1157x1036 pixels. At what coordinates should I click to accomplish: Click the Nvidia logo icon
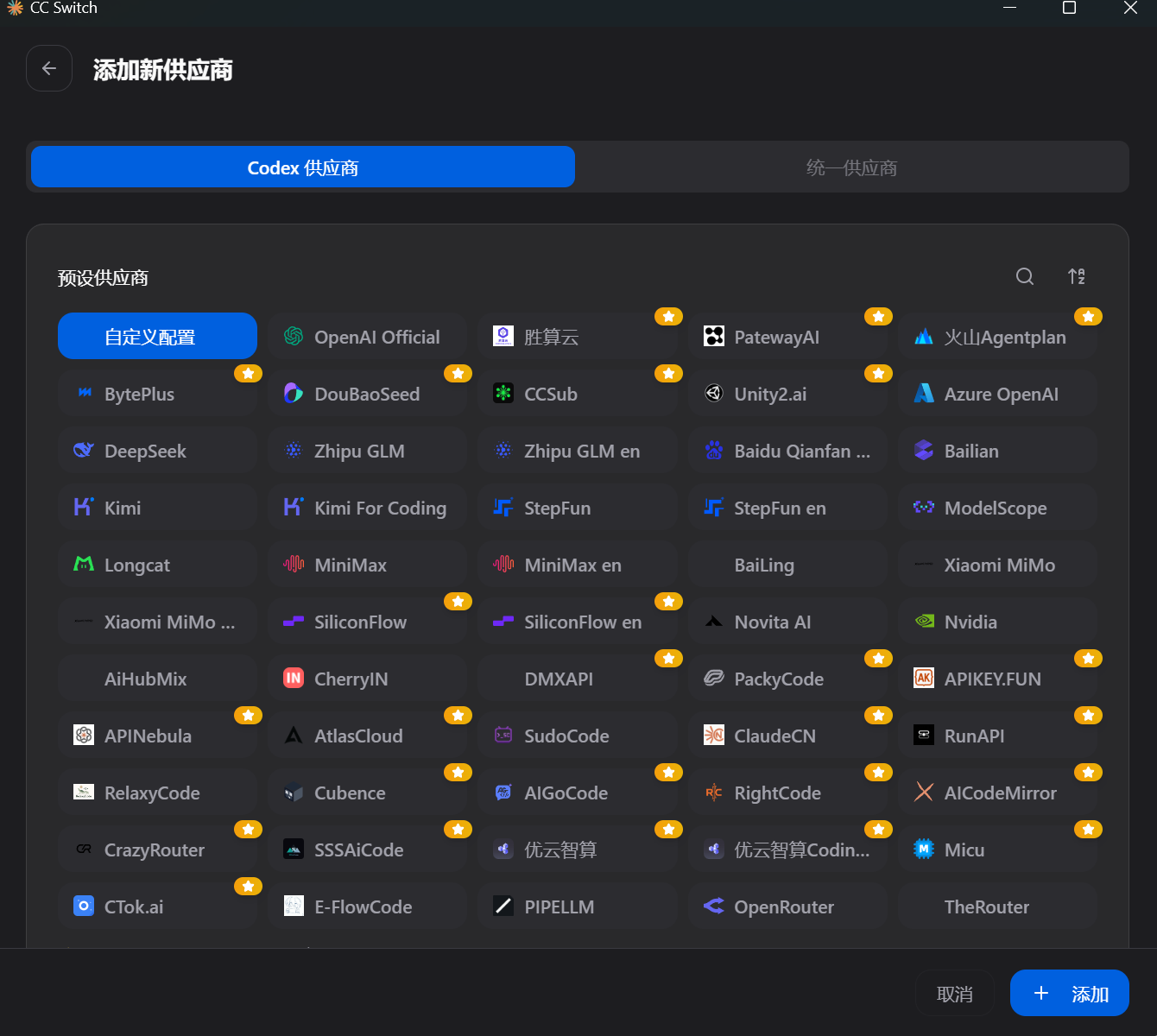(924, 621)
